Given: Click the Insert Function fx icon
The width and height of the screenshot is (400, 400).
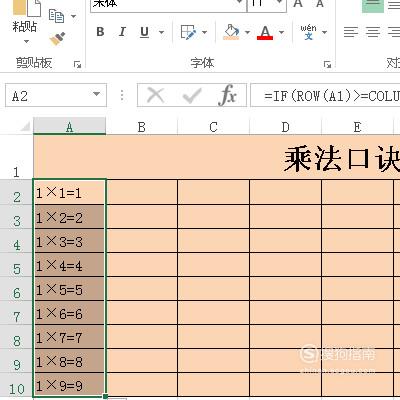Looking at the screenshot, I should 228,95.
